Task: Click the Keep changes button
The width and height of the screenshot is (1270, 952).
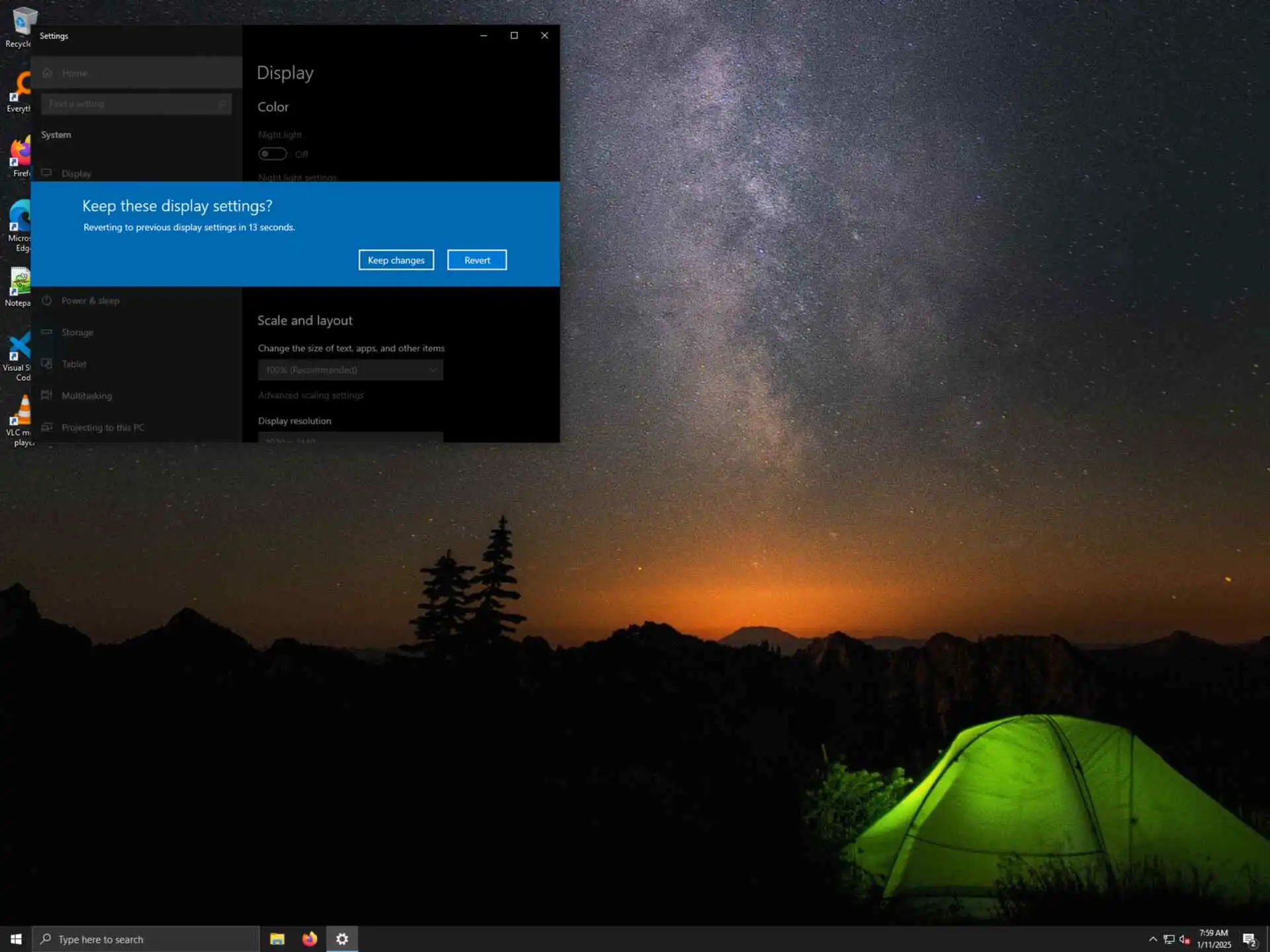Action: [x=396, y=260]
